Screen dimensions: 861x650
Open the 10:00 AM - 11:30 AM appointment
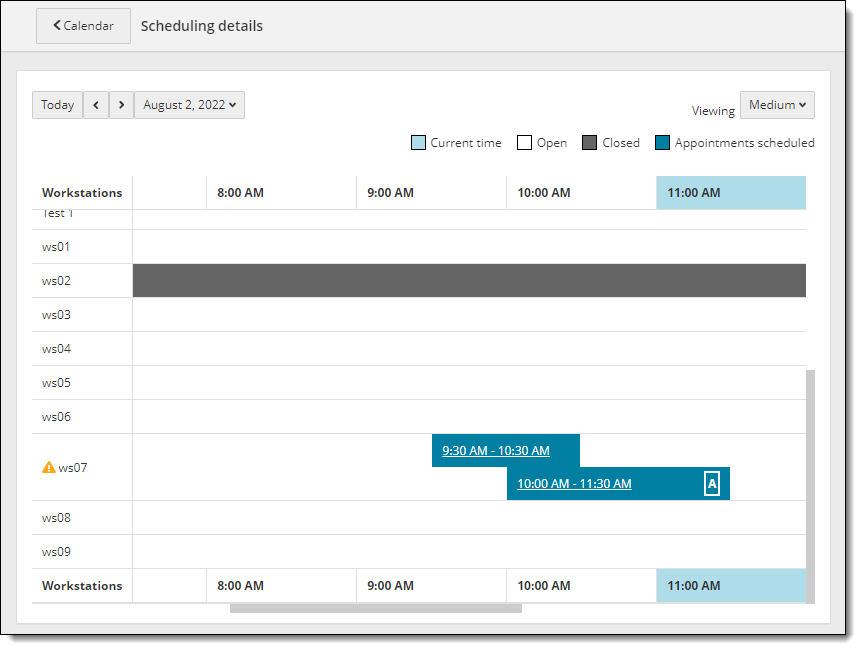[x=574, y=484]
